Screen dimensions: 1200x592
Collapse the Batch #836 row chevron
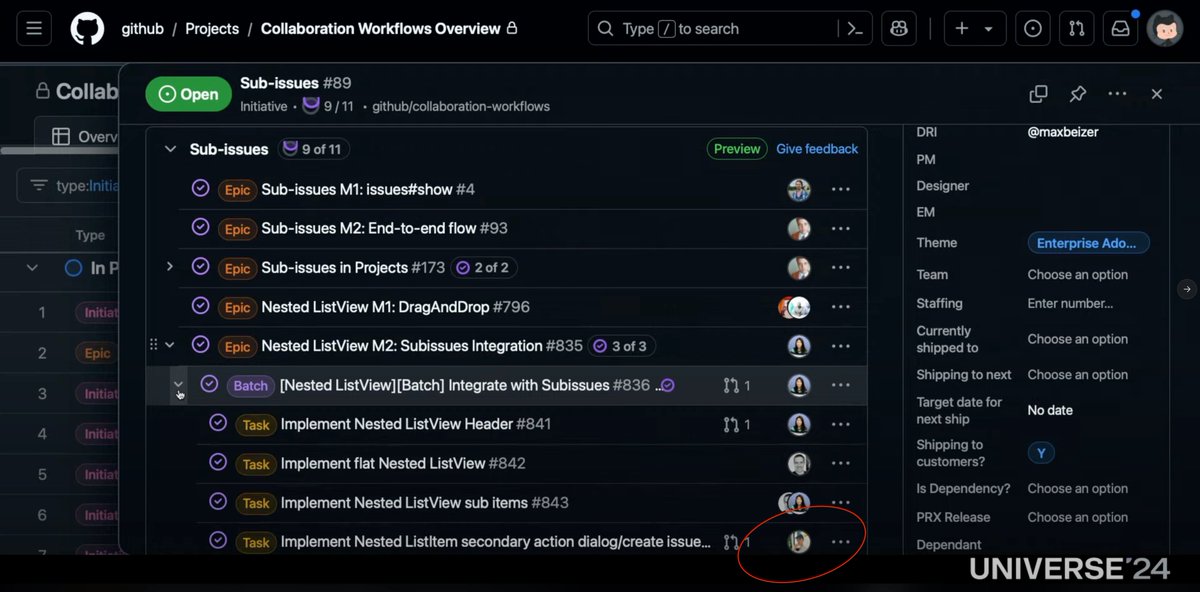point(178,385)
